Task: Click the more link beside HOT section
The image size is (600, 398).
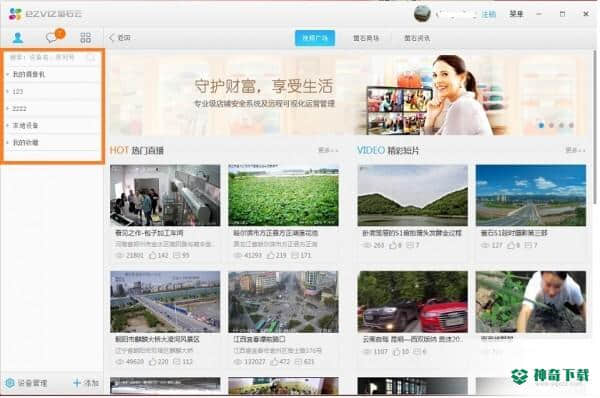Action: pyautogui.click(x=328, y=150)
